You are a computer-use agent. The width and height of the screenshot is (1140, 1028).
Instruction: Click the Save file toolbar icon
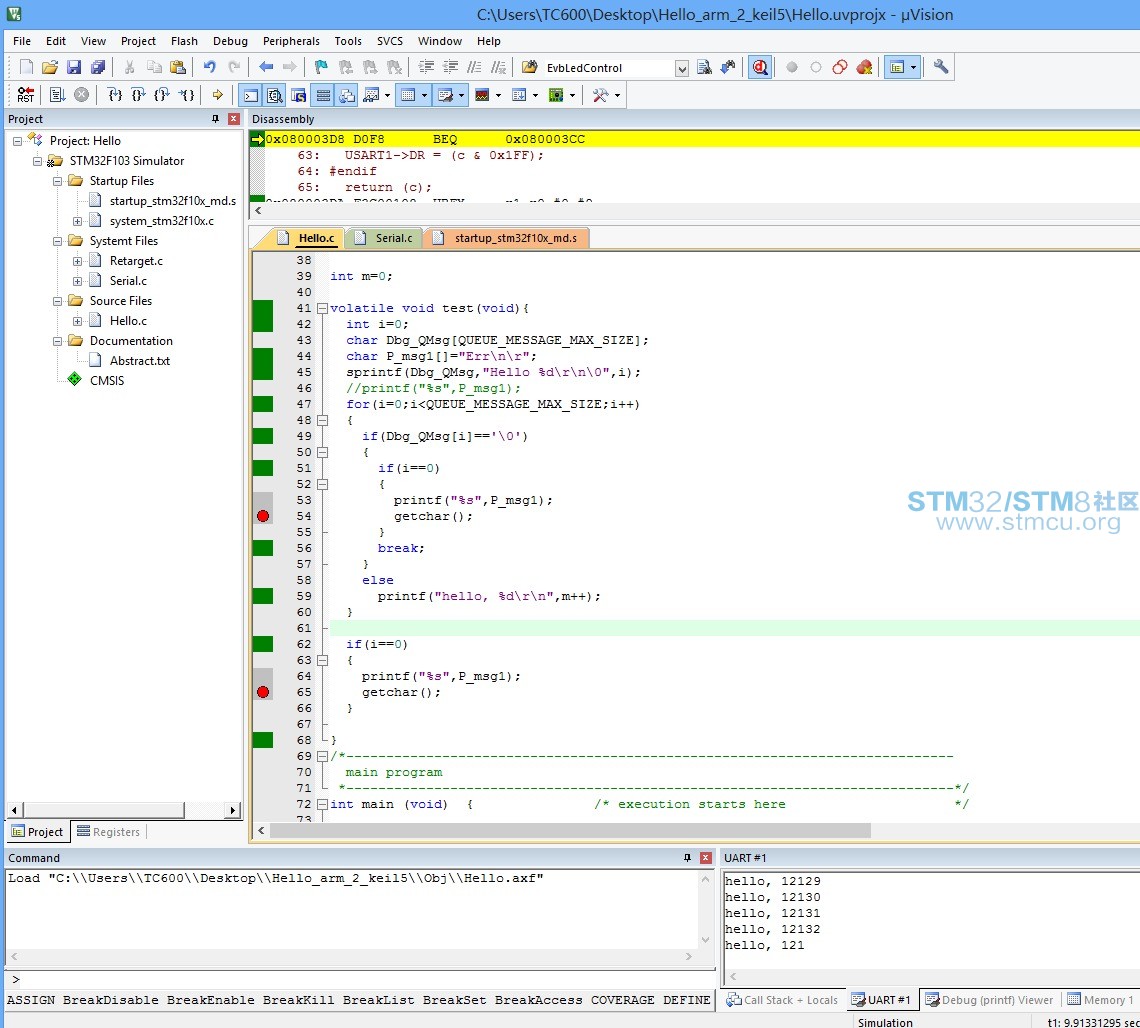pos(73,68)
